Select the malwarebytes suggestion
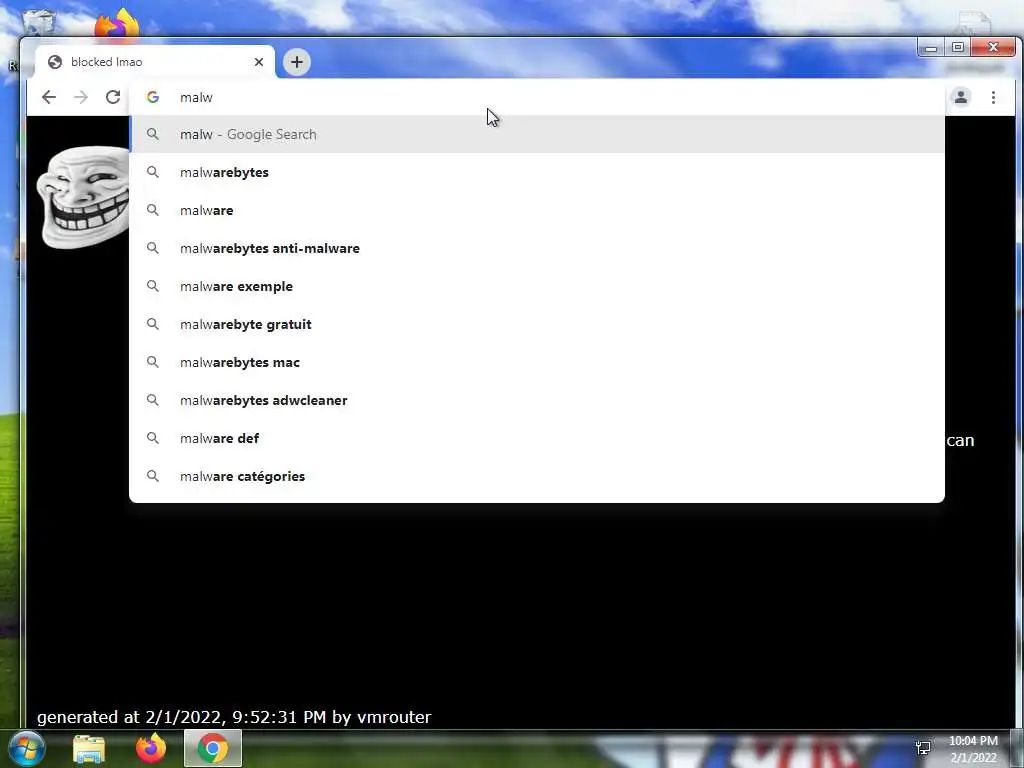1024x768 pixels. click(537, 172)
